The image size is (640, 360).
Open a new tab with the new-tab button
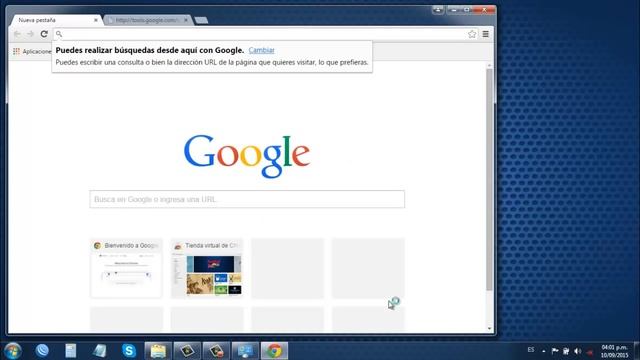click(x=201, y=20)
